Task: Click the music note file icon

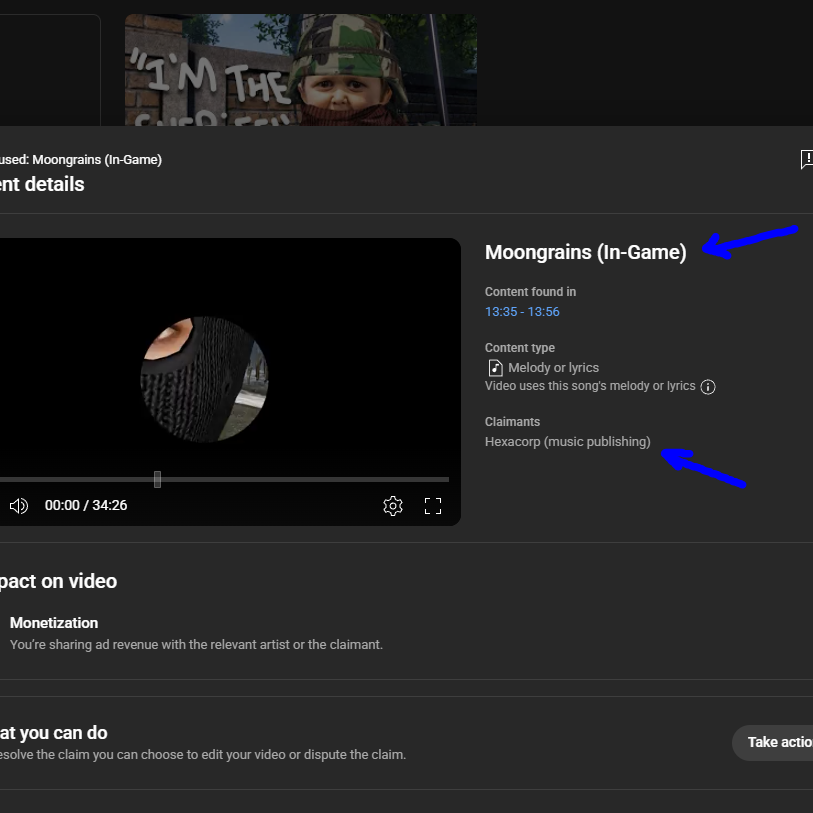Action: [496, 368]
